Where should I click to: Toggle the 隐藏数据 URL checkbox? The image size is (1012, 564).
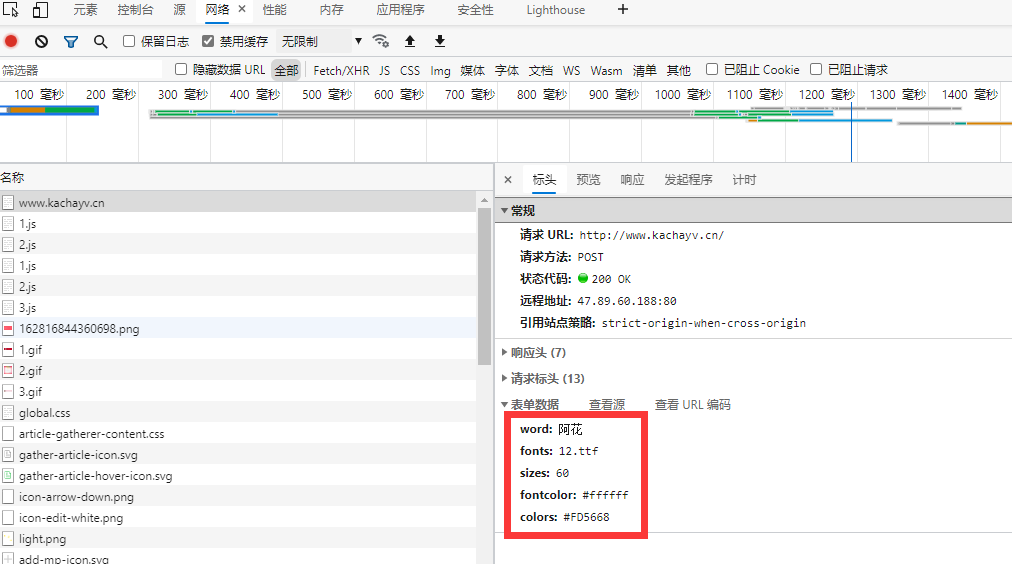click(181, 69)
